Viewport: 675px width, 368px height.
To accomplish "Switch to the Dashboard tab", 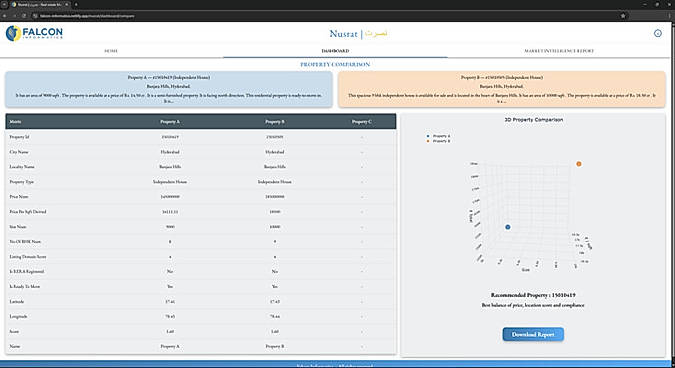I will point(335,51).
